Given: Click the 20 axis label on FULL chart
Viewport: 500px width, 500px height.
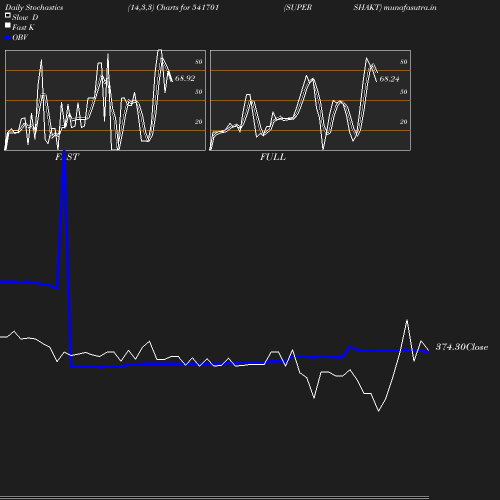Looking at the screenshot, I should click(403, 122).
